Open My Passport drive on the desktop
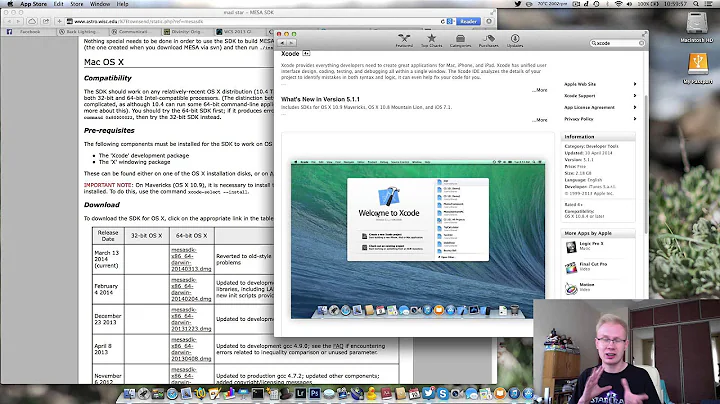Screen dimensions: 720x404 [x=698, y=68]
